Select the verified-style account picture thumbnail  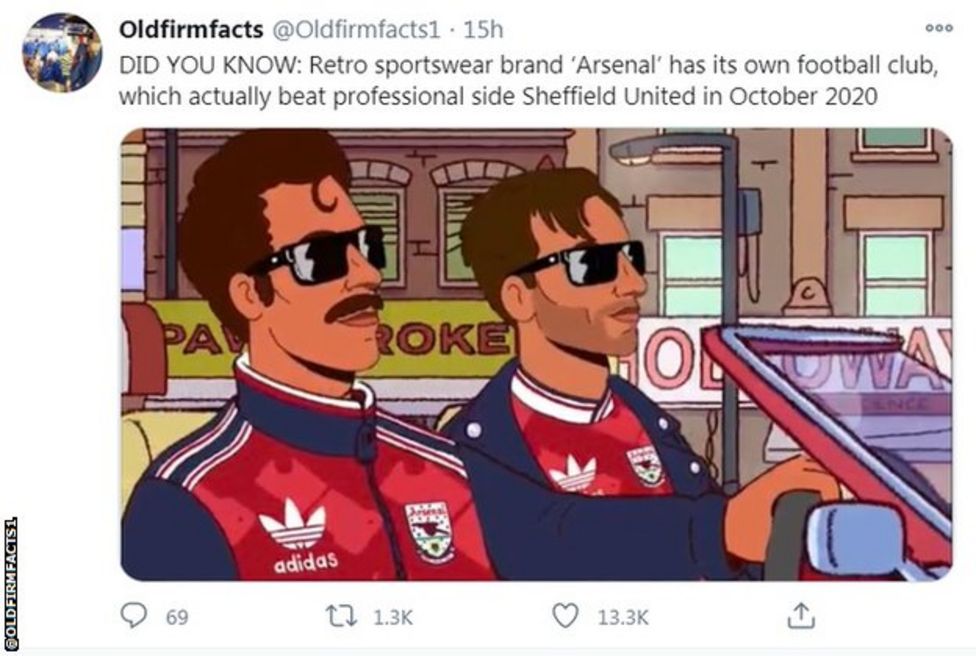pyautogui.click(x=62, y=55)
